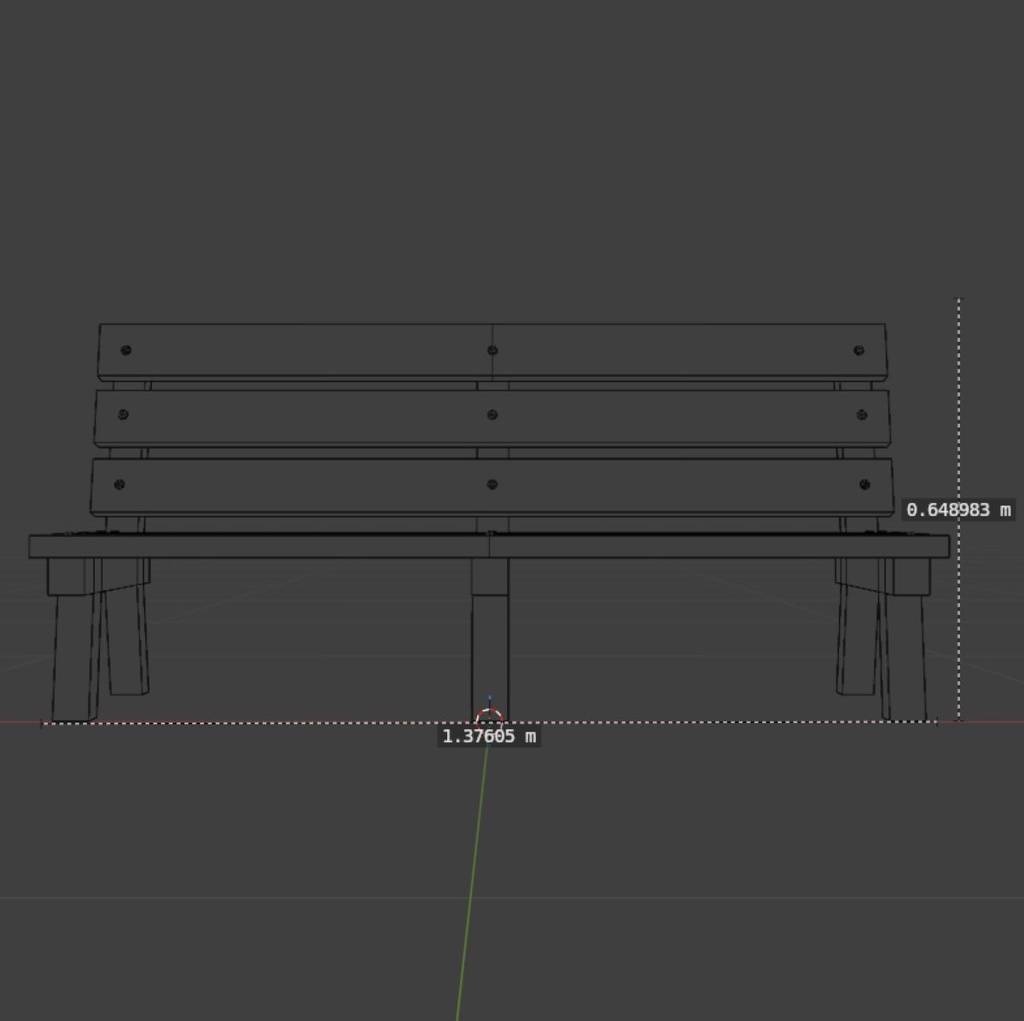Click the 0.648983 m height measurement label
The height and width of the screenshot is (1021, 1024).
coord(958,510)
